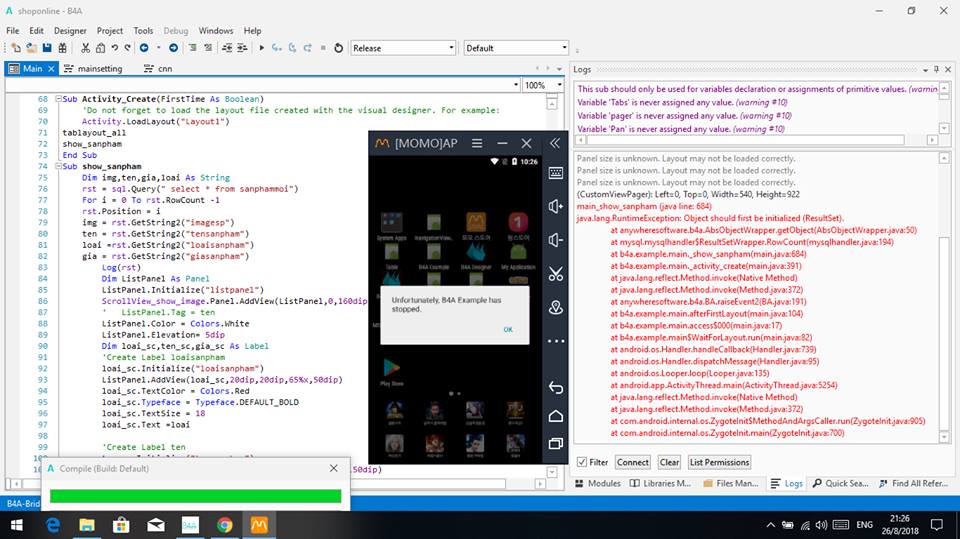Collapse the Activity_Create sub at line 68
Screen dimensions: 960x539
(x=57, y=100)
